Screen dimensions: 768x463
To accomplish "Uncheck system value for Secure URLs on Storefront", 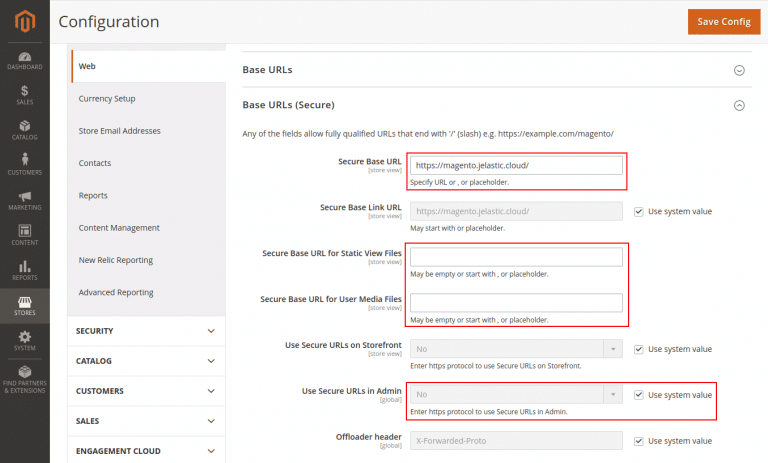I will coord(639,349).
